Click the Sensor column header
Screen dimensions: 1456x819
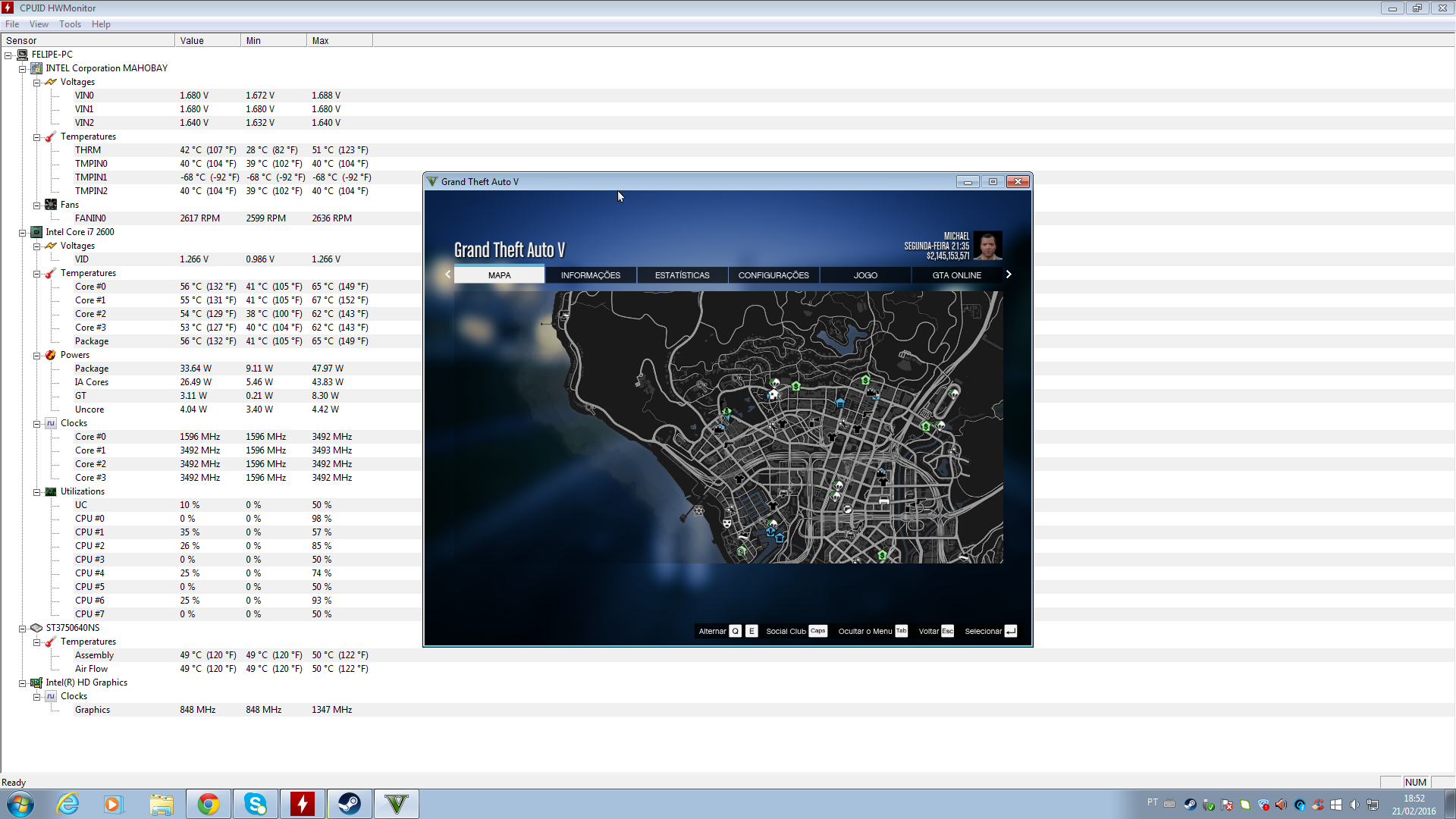87,40
